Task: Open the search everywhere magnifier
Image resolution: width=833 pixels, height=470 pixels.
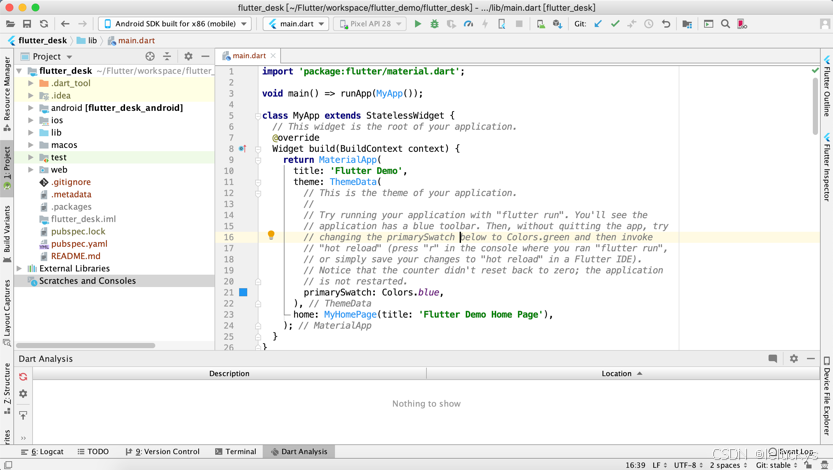Action: [x=725, y=24]
